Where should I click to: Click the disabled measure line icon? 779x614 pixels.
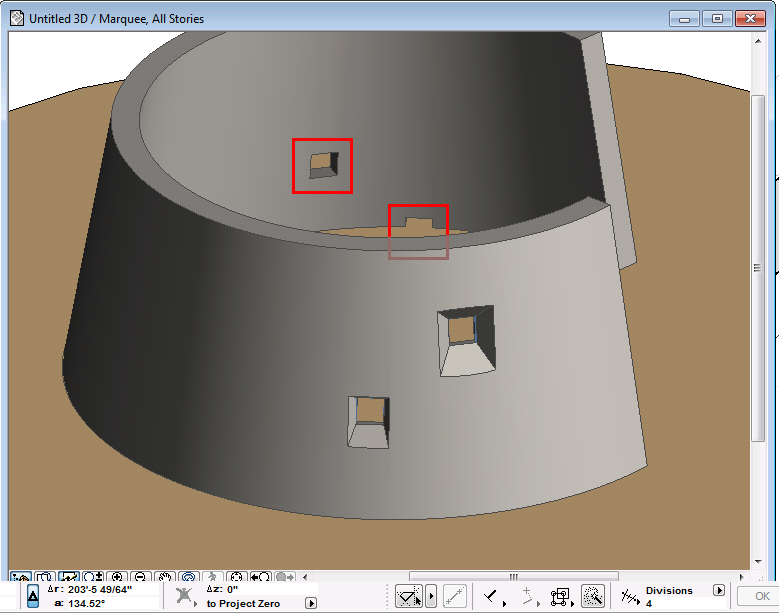pos(455,596)
